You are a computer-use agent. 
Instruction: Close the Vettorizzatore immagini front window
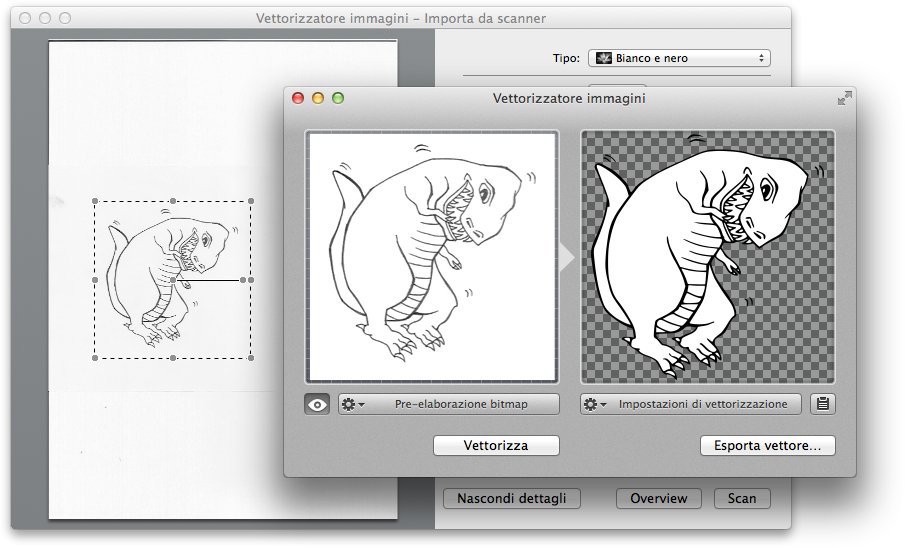pyautogui.click(x=298, y=98)
